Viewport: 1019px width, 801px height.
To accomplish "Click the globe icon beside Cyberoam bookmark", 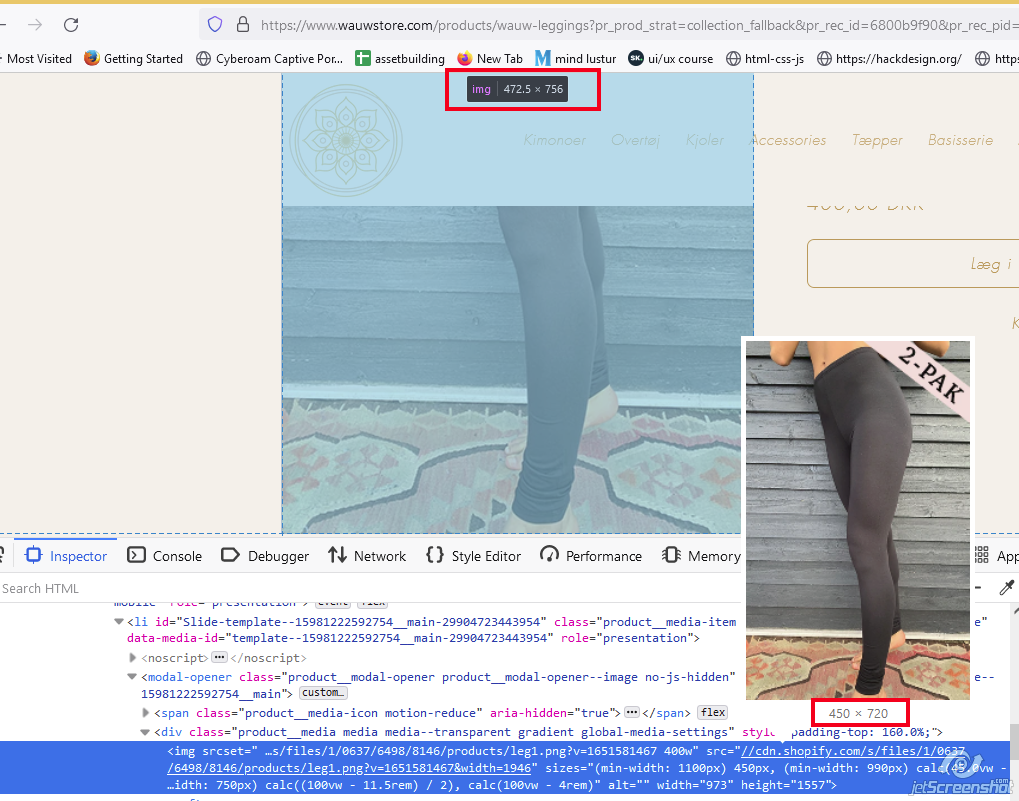I will [x=203, y=58].
